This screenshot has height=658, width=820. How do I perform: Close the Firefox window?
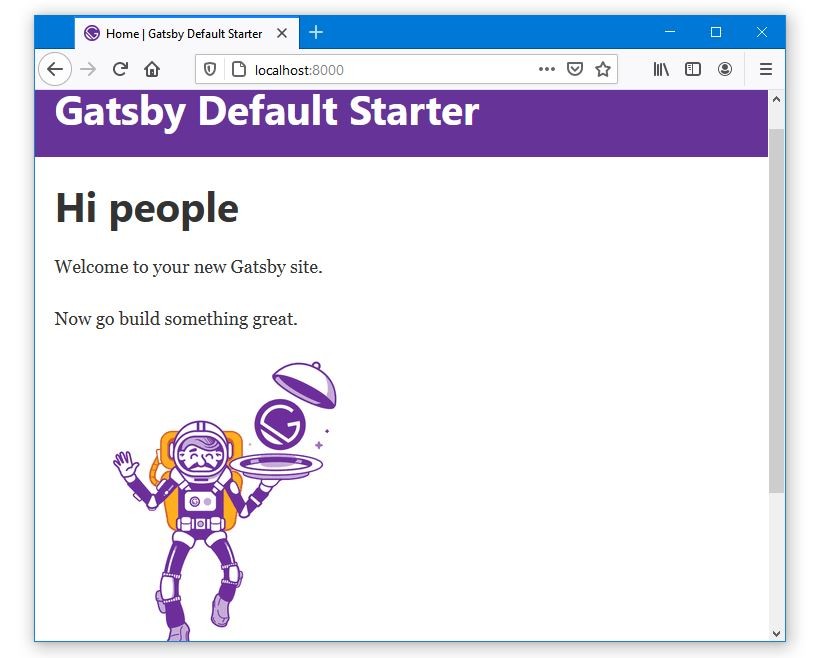(x=762, y=32)
